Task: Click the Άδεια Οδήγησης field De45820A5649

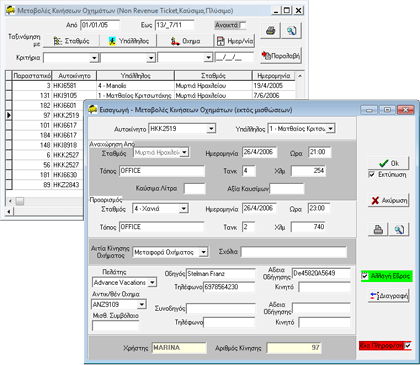Action: [321, 273]
